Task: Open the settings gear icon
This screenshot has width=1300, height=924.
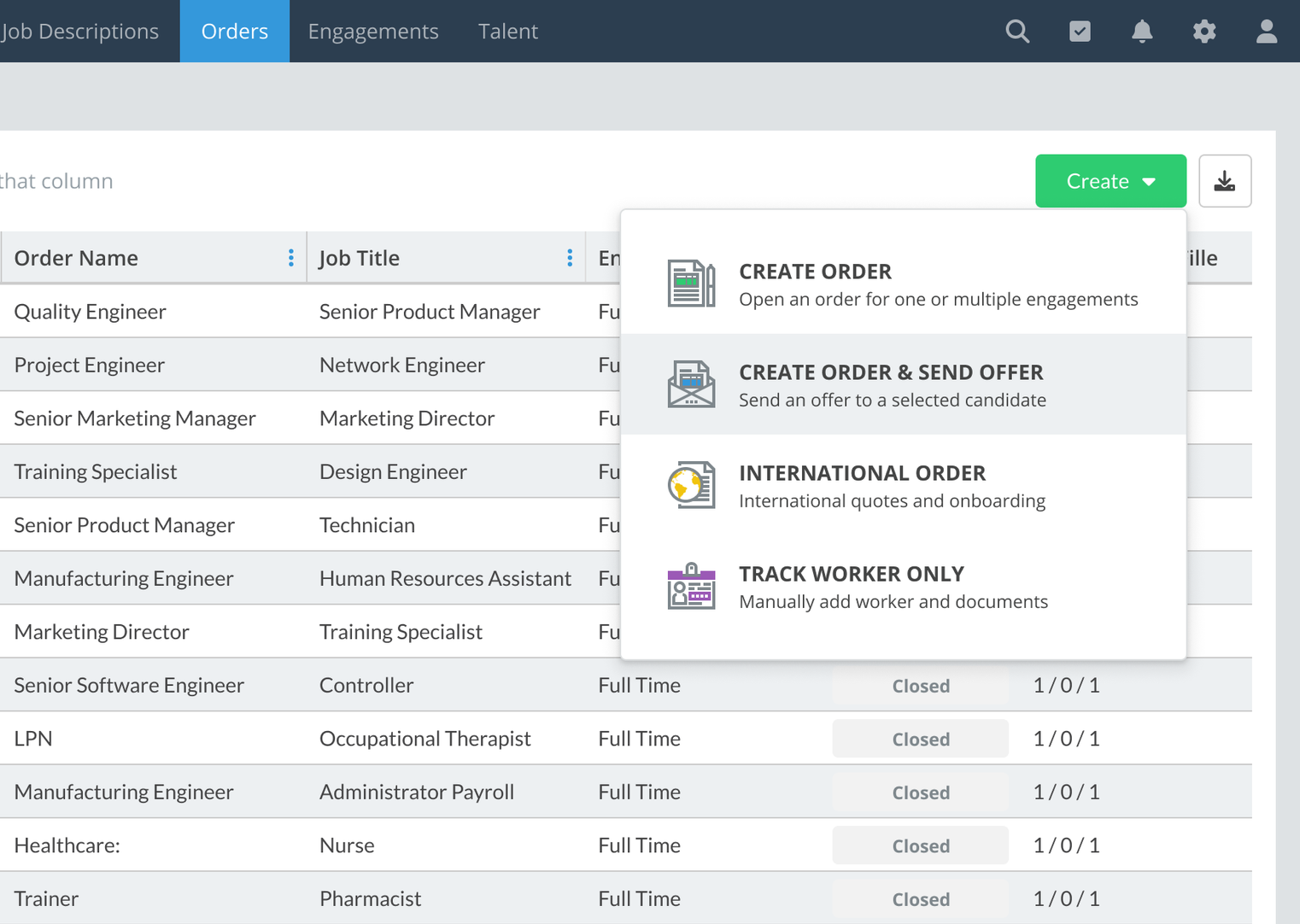Action: coord(1204,32)
